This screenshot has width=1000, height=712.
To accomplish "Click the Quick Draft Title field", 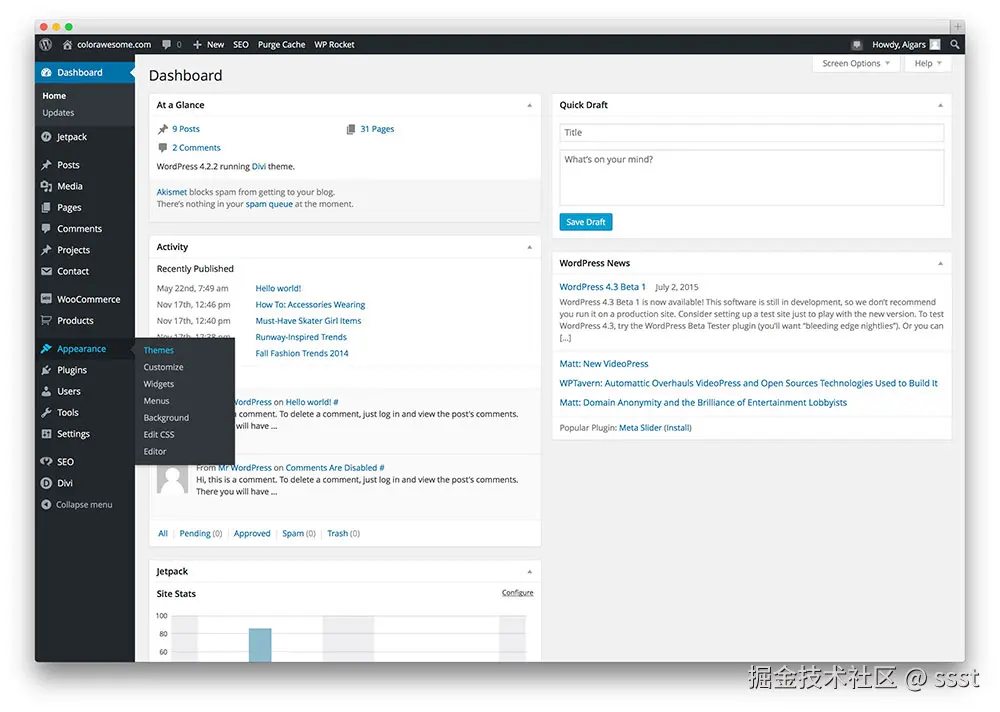I will point(751,133).
